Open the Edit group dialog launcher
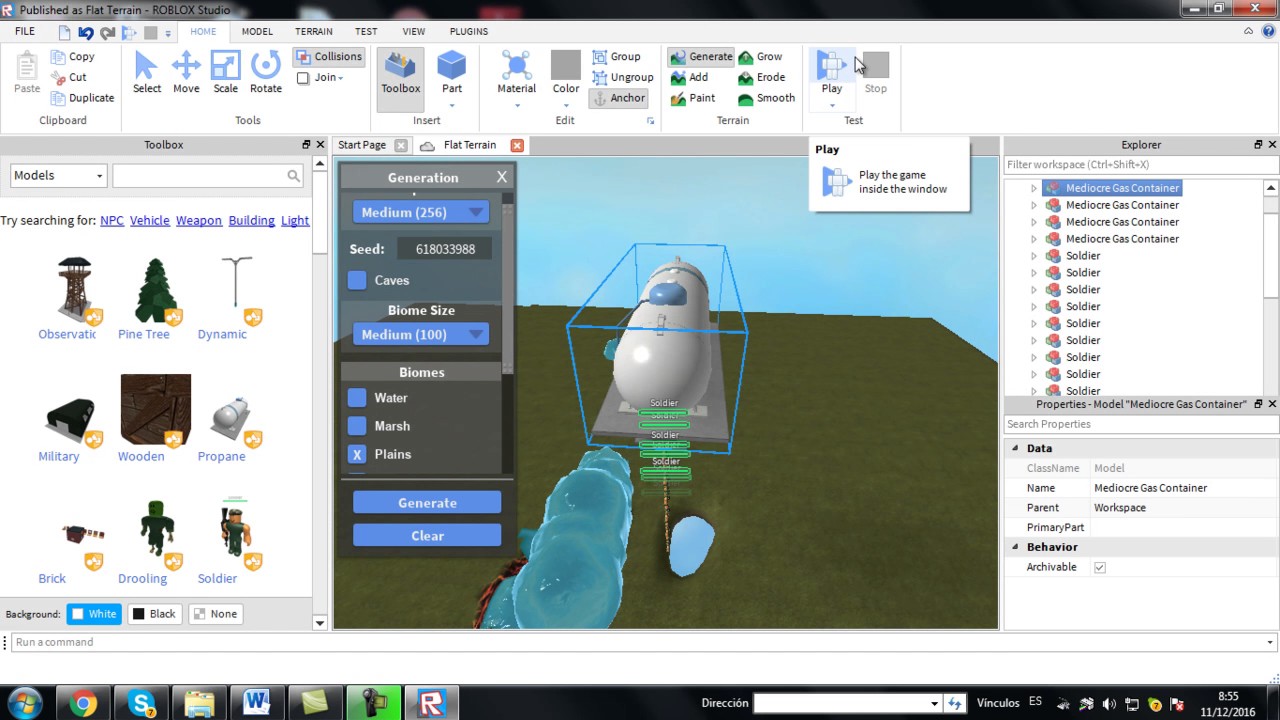Viewport: 1280px width, 720px height. tap(650, 121)
